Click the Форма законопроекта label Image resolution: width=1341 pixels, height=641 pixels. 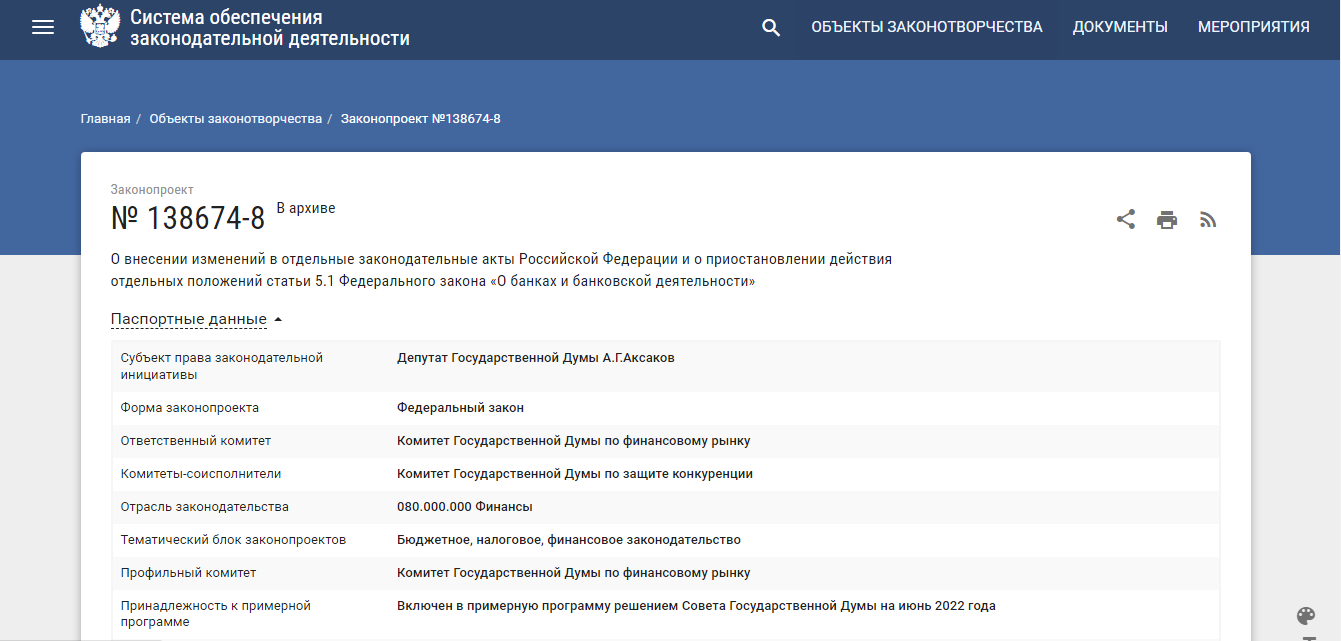[190, 407]
